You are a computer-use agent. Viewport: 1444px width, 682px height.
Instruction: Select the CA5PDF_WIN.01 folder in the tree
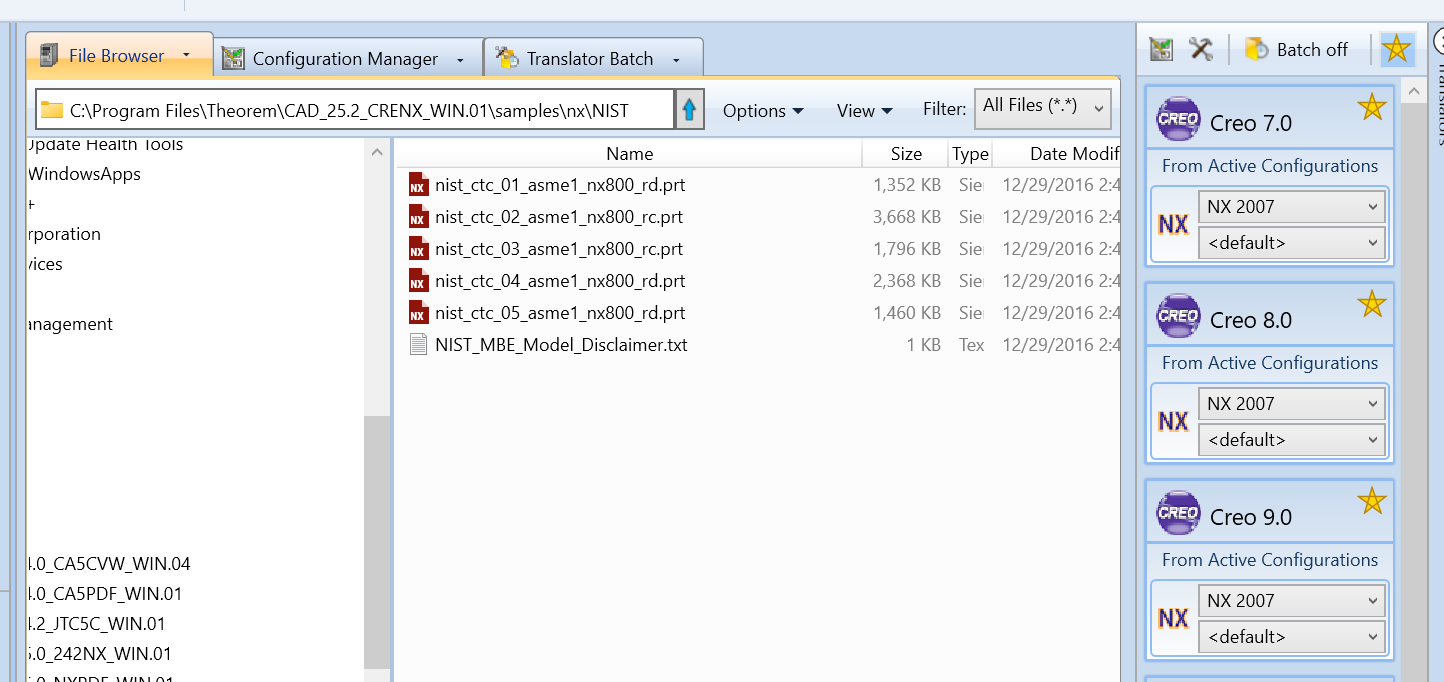click(x=105, y=594)
